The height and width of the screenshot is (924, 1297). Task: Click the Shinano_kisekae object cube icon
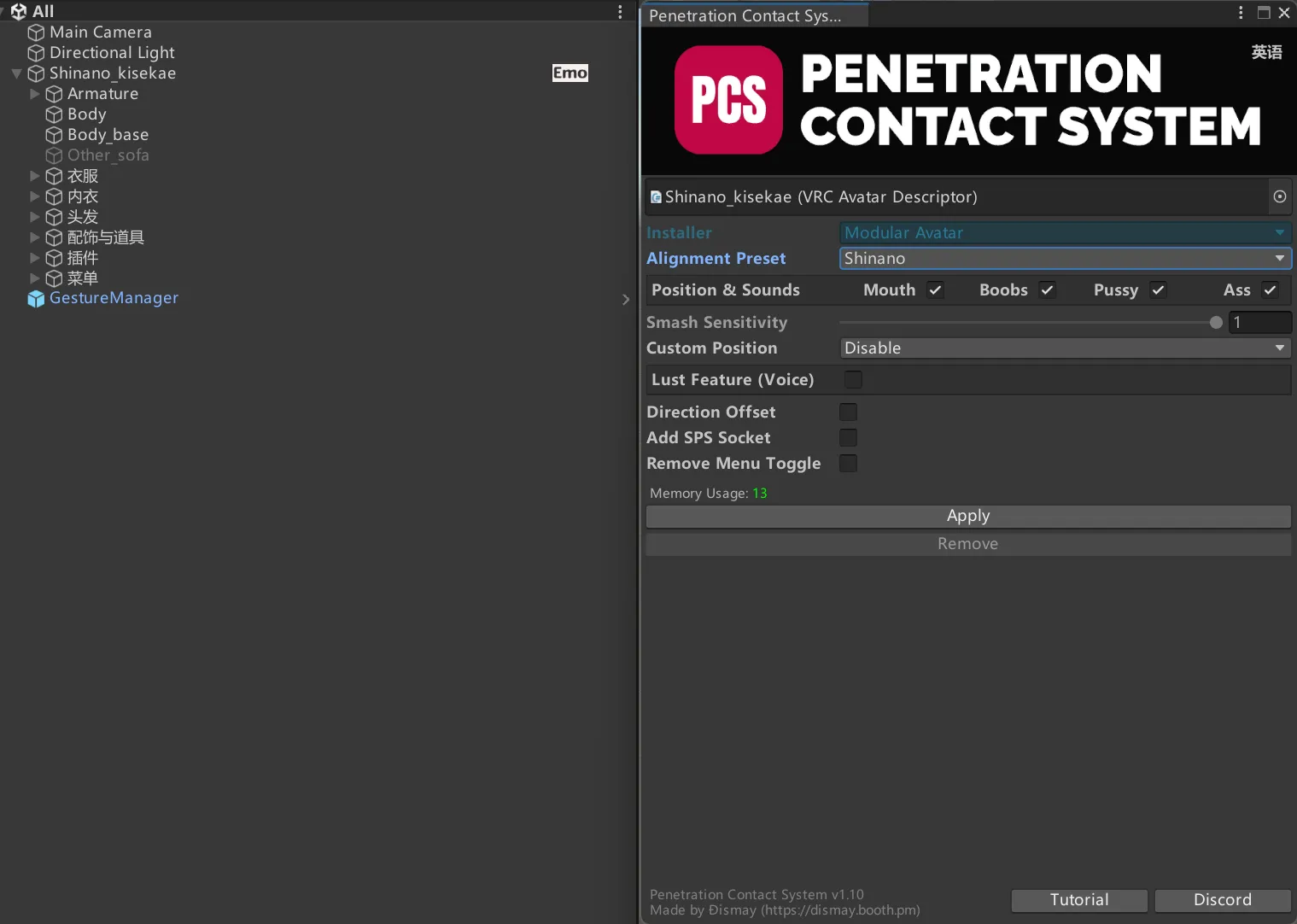point(36,73)
